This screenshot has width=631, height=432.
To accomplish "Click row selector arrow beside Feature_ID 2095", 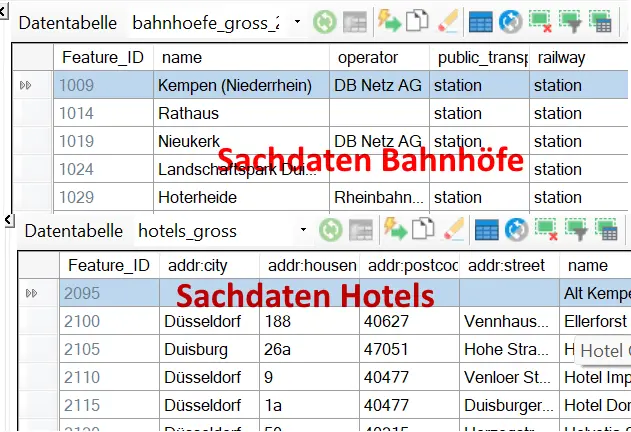I will click(31, 293).
